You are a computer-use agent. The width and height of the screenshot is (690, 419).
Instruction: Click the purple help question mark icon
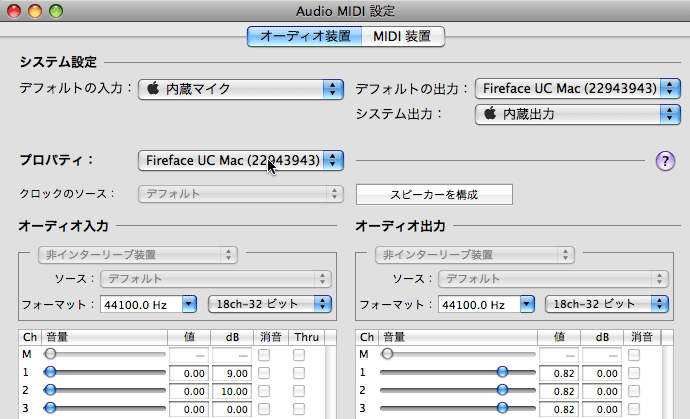(665, 160)
